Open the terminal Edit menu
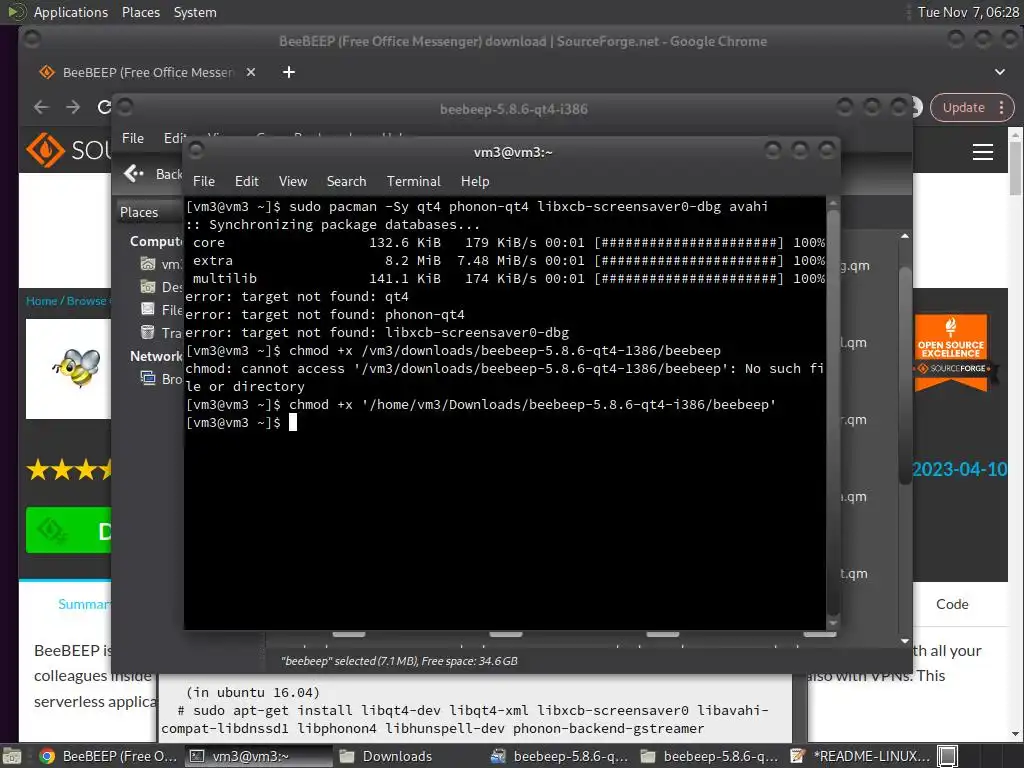 [246, 182]
